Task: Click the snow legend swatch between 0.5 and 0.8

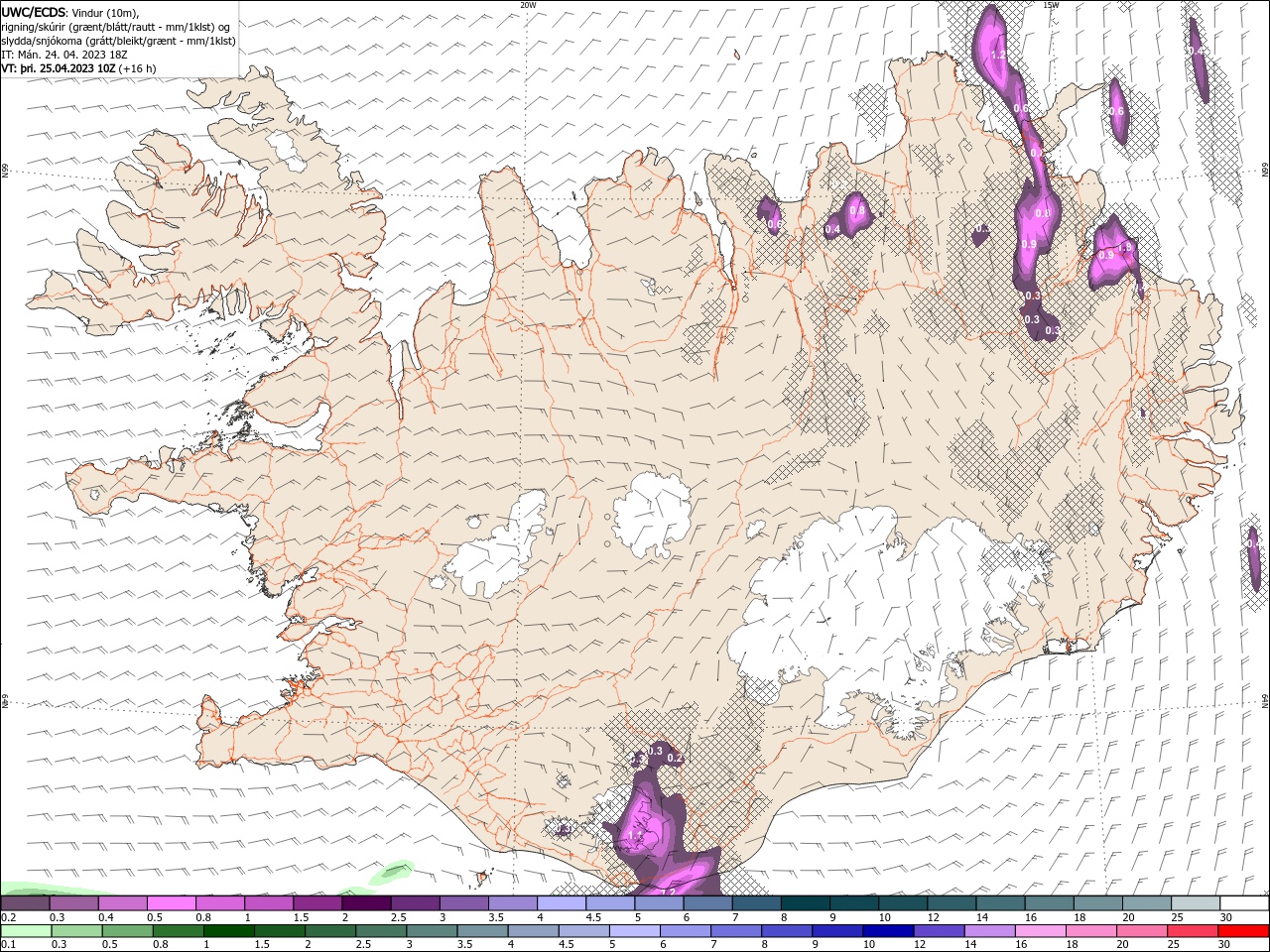Action: [171, 903]
